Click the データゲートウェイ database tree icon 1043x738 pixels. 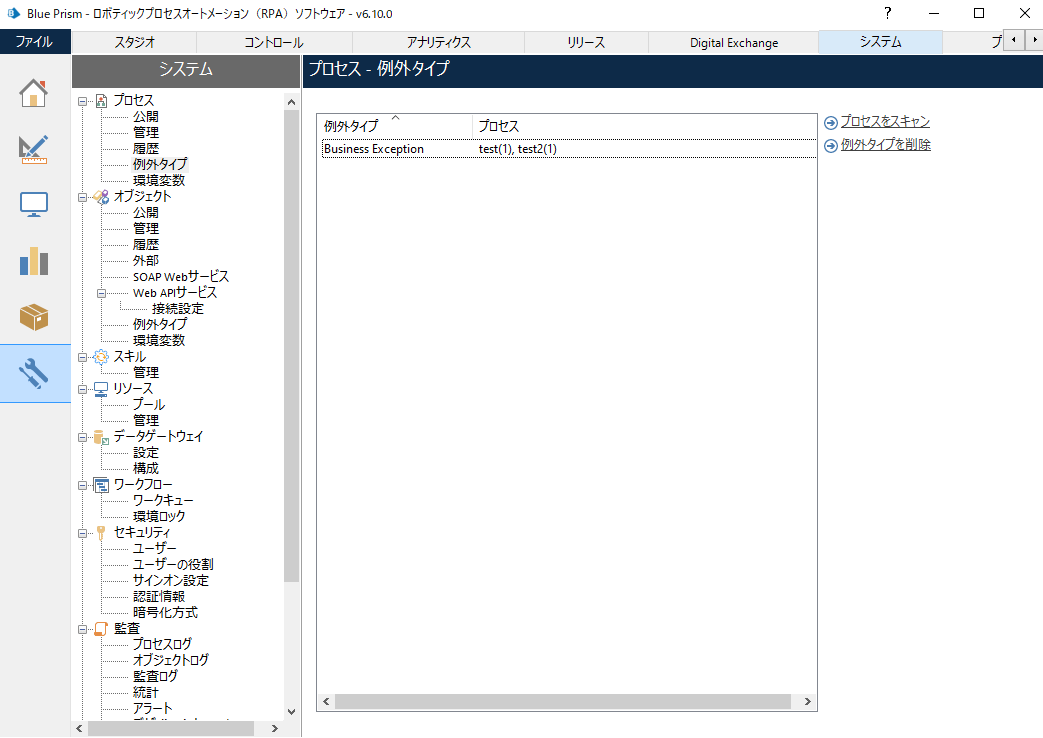101,437
